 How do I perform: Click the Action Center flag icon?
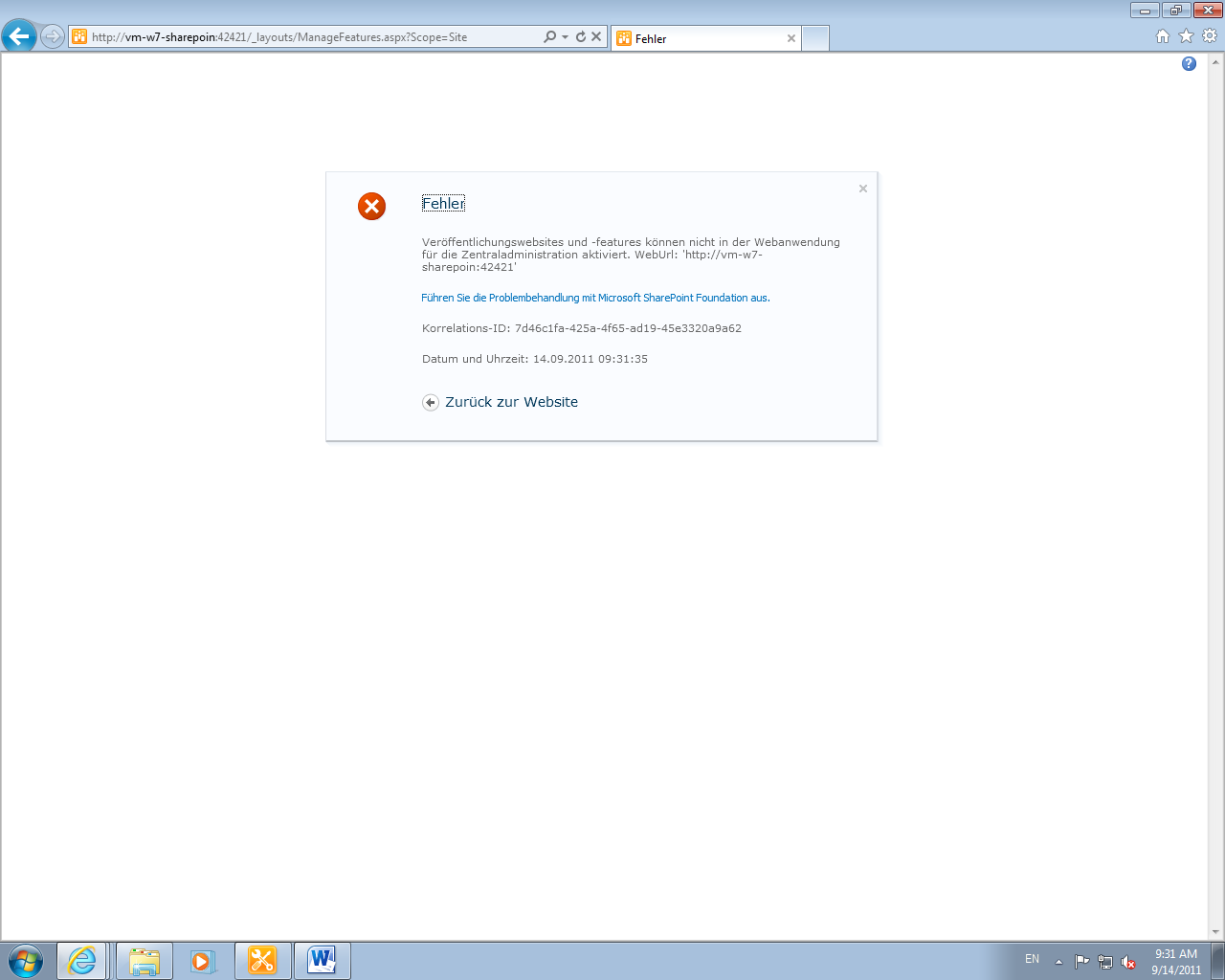click(1082, 962)
